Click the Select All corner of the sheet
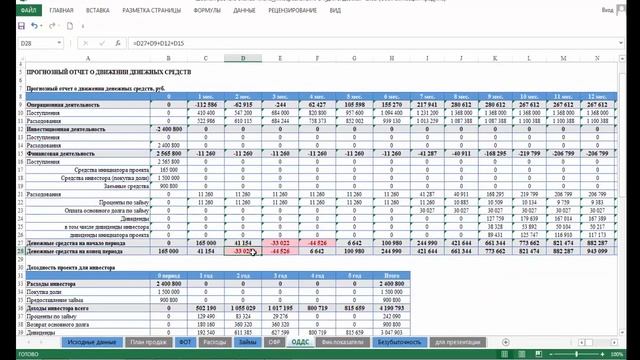Viewport: 640px width, 360px height. point(21,58)
